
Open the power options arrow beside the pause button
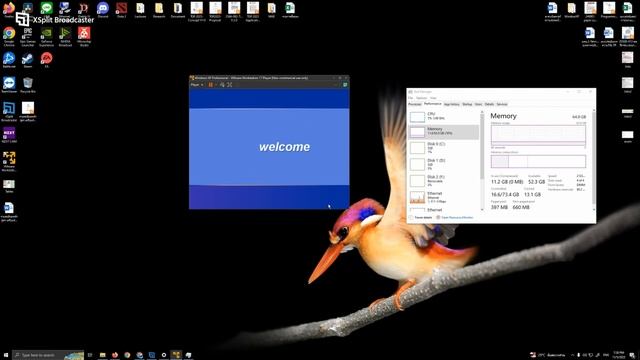[216, 84]
